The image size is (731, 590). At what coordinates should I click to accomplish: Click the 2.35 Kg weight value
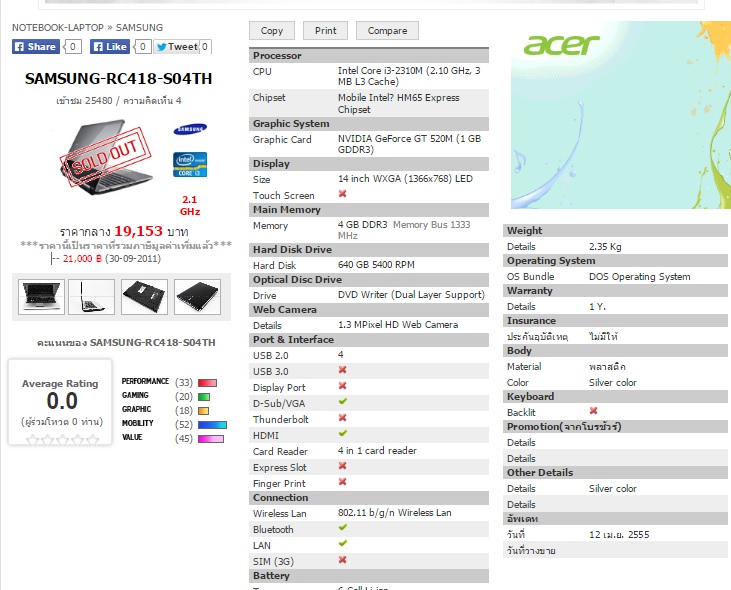(x=605, y=247)
